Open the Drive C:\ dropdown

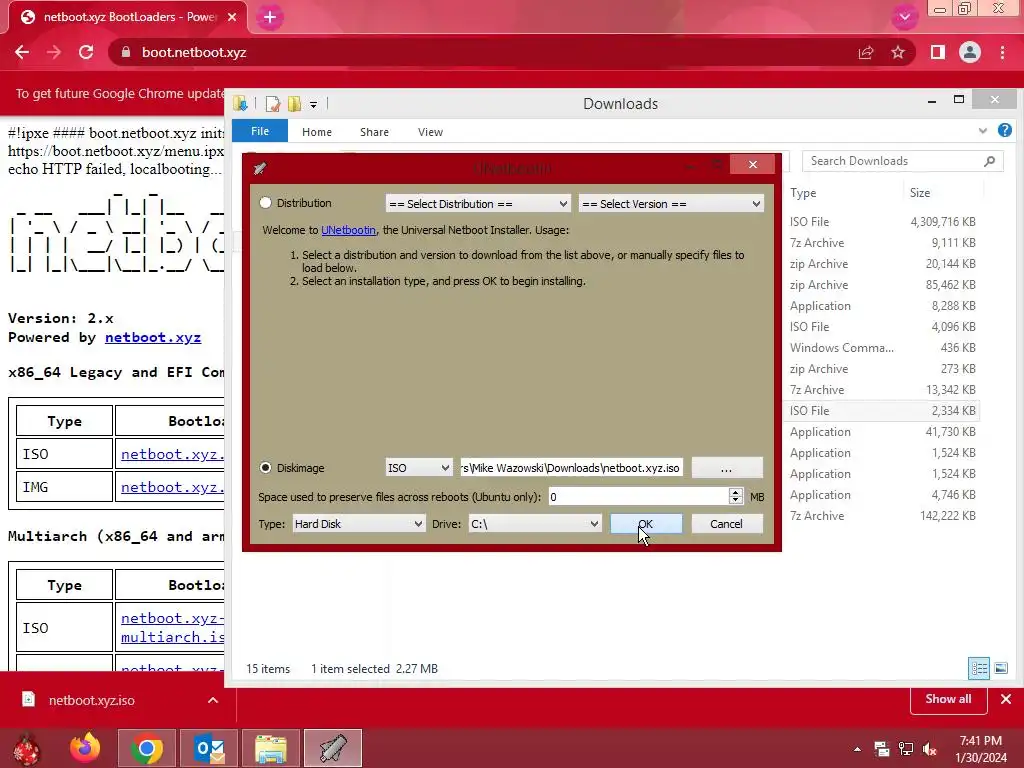pos(534,524)
